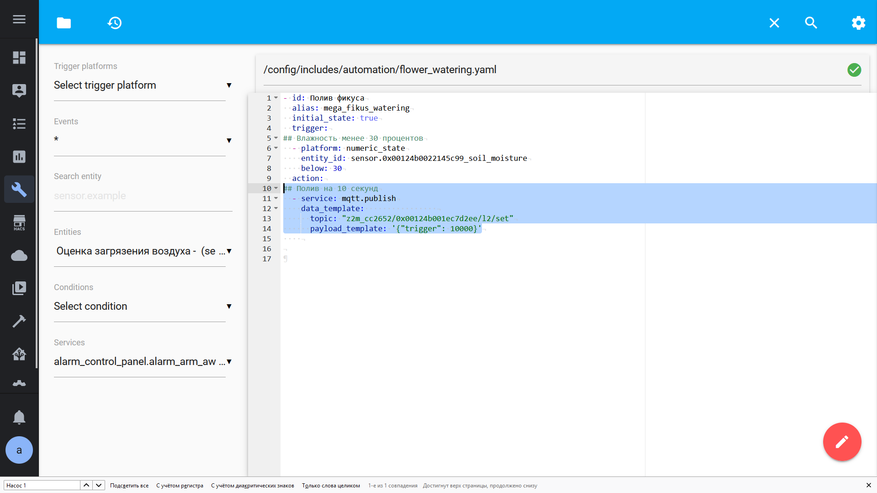This screenshot has height=493, width=877.
Task: Go to next find result arrow
Action: (x=98, y=485)
